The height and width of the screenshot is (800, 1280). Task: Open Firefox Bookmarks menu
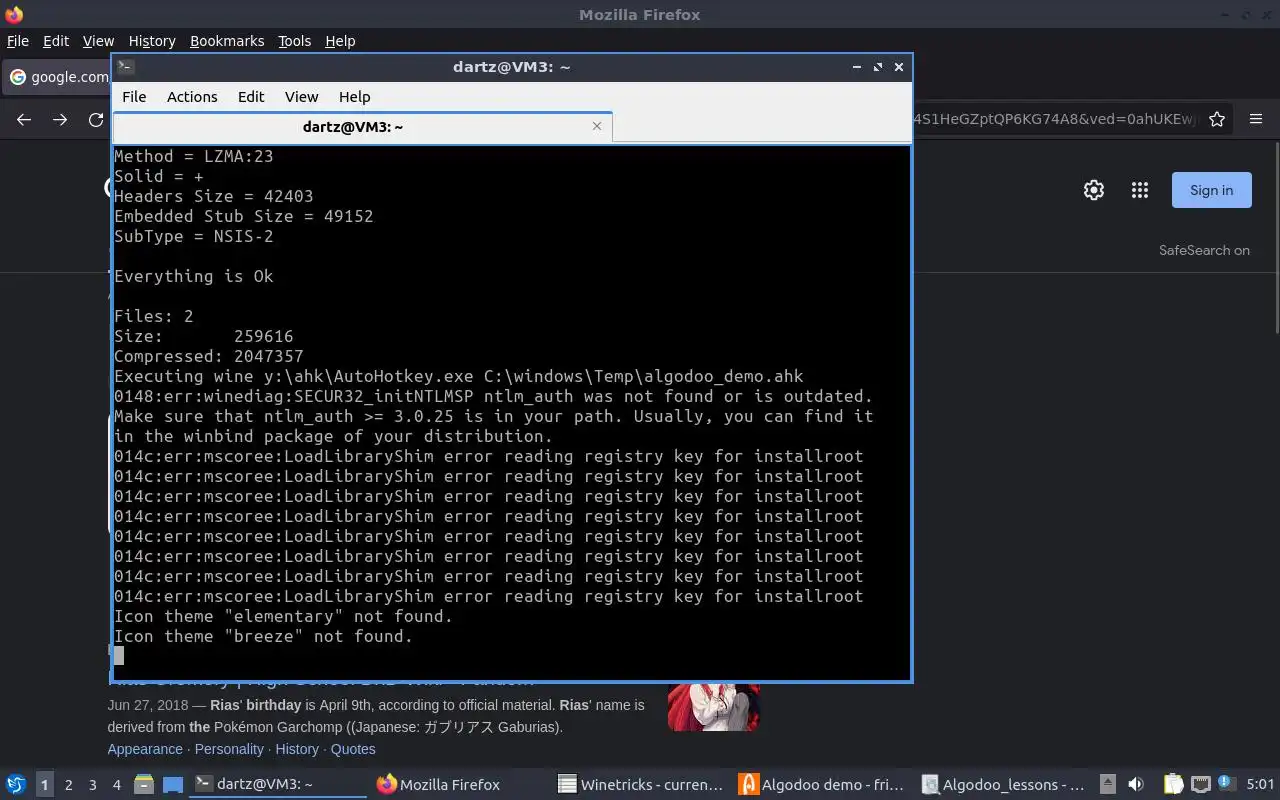[227, 41]
